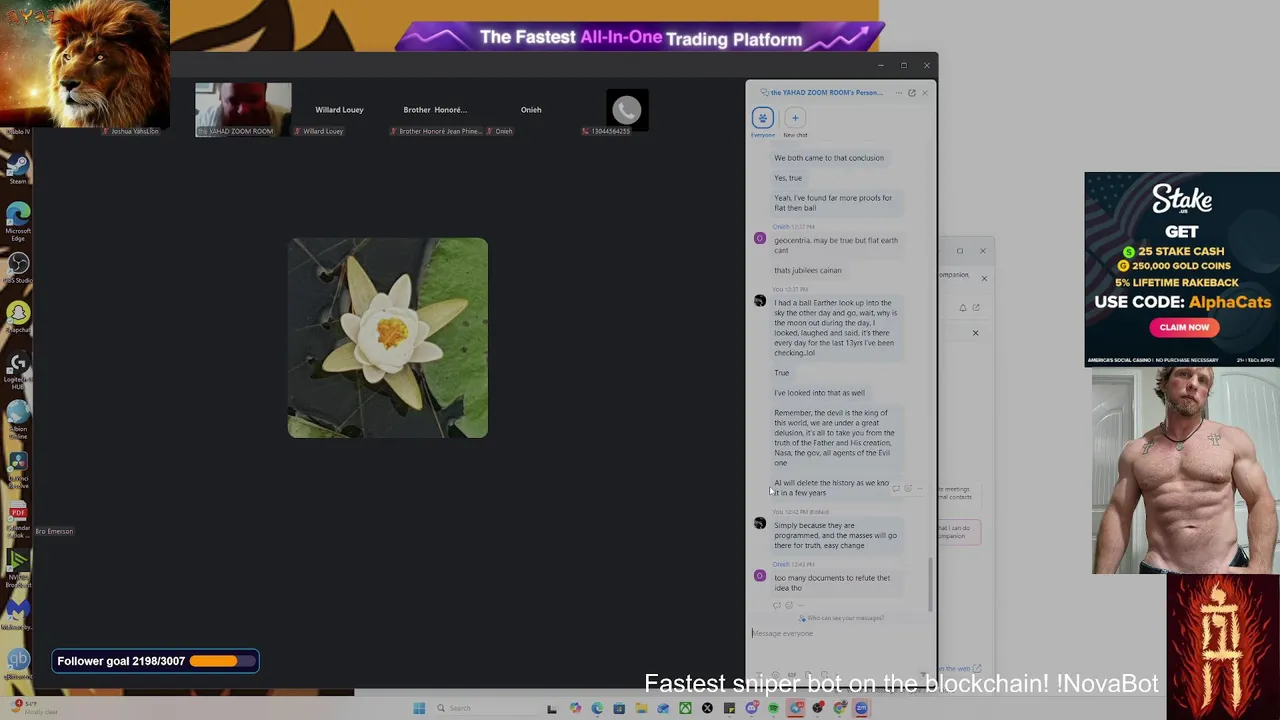This screenshot has width=1280, height=720.
Task: Close the Zoom chat panel
Action: 925,93
